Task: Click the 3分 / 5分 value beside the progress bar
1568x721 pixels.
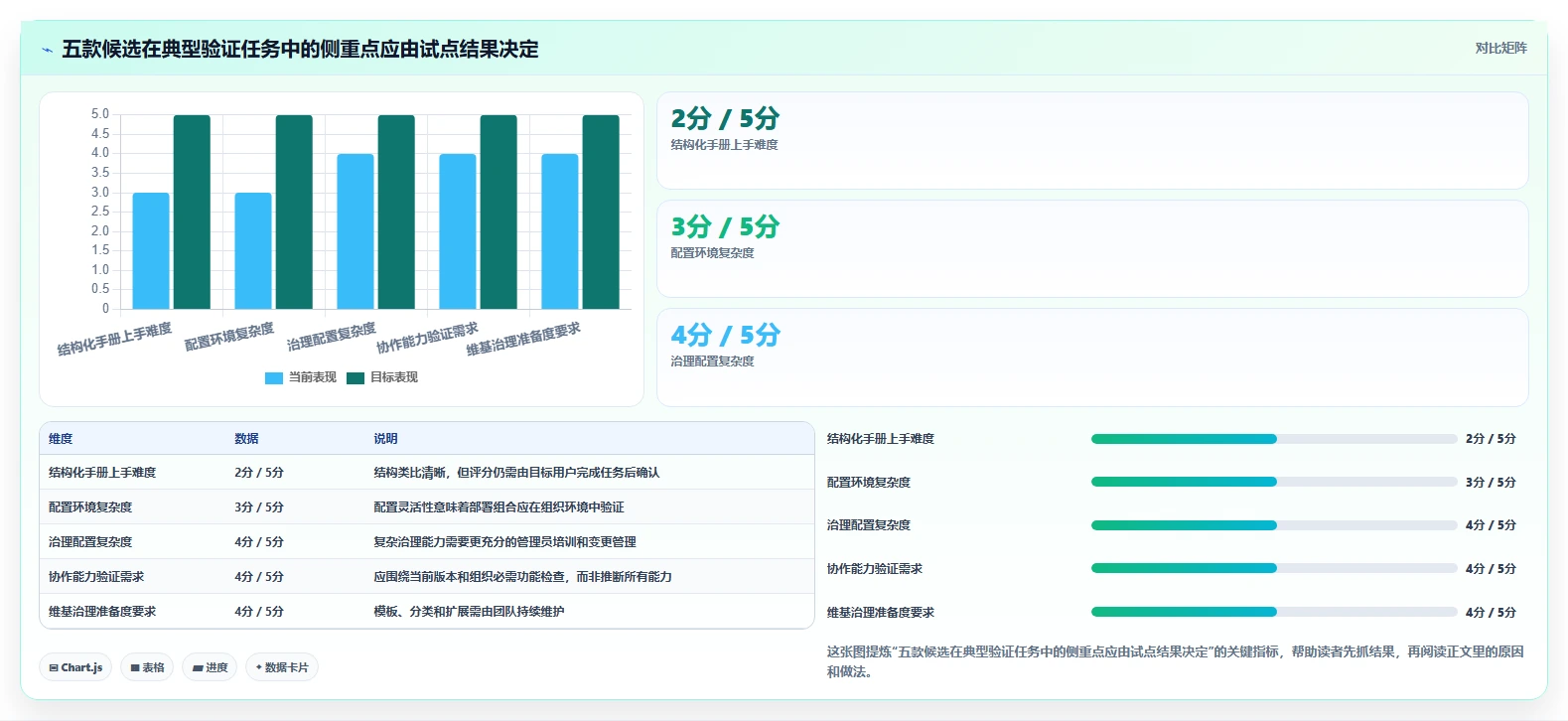Action: 1491,483
